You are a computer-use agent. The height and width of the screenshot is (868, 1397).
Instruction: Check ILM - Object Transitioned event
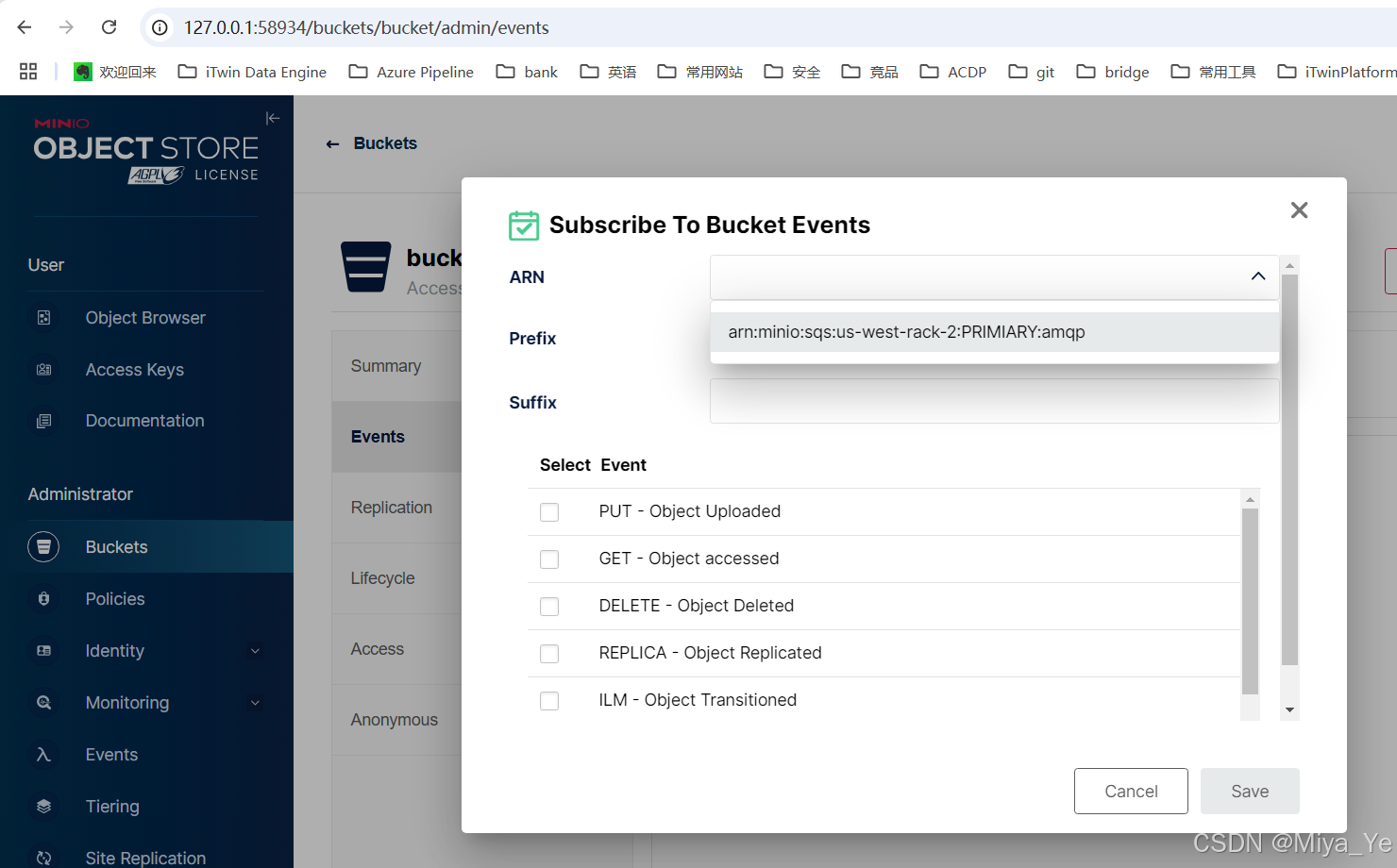coord(549,701)
